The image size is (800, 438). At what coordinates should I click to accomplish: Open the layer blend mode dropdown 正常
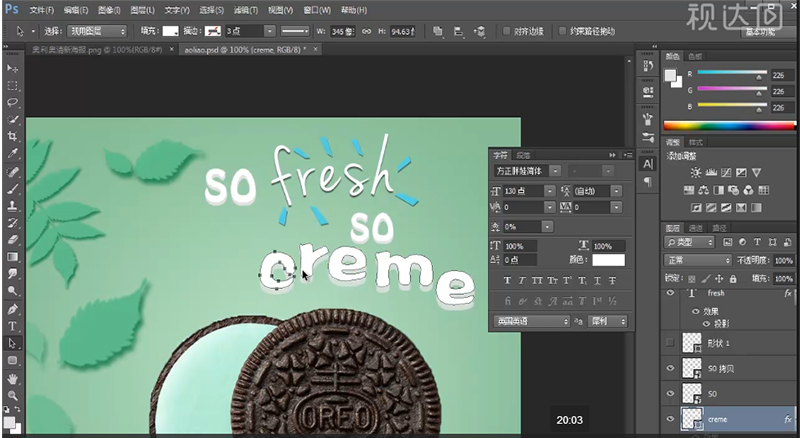[x=697, y=260]
